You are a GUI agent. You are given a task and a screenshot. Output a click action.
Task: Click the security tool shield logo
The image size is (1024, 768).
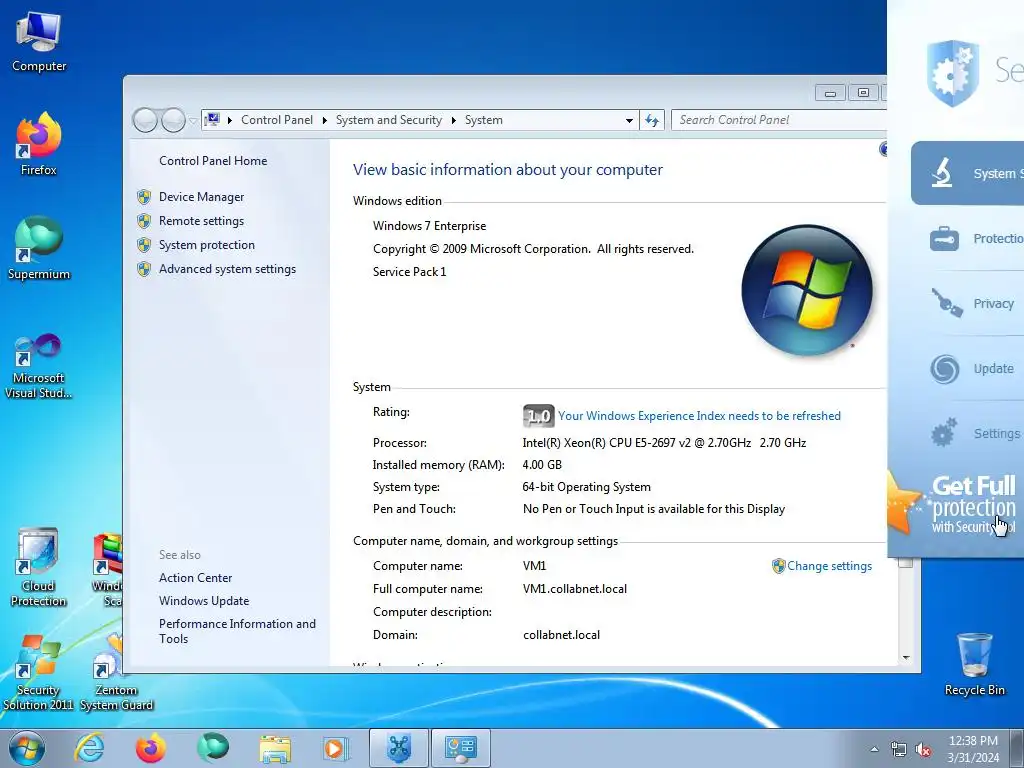[953, 72]
